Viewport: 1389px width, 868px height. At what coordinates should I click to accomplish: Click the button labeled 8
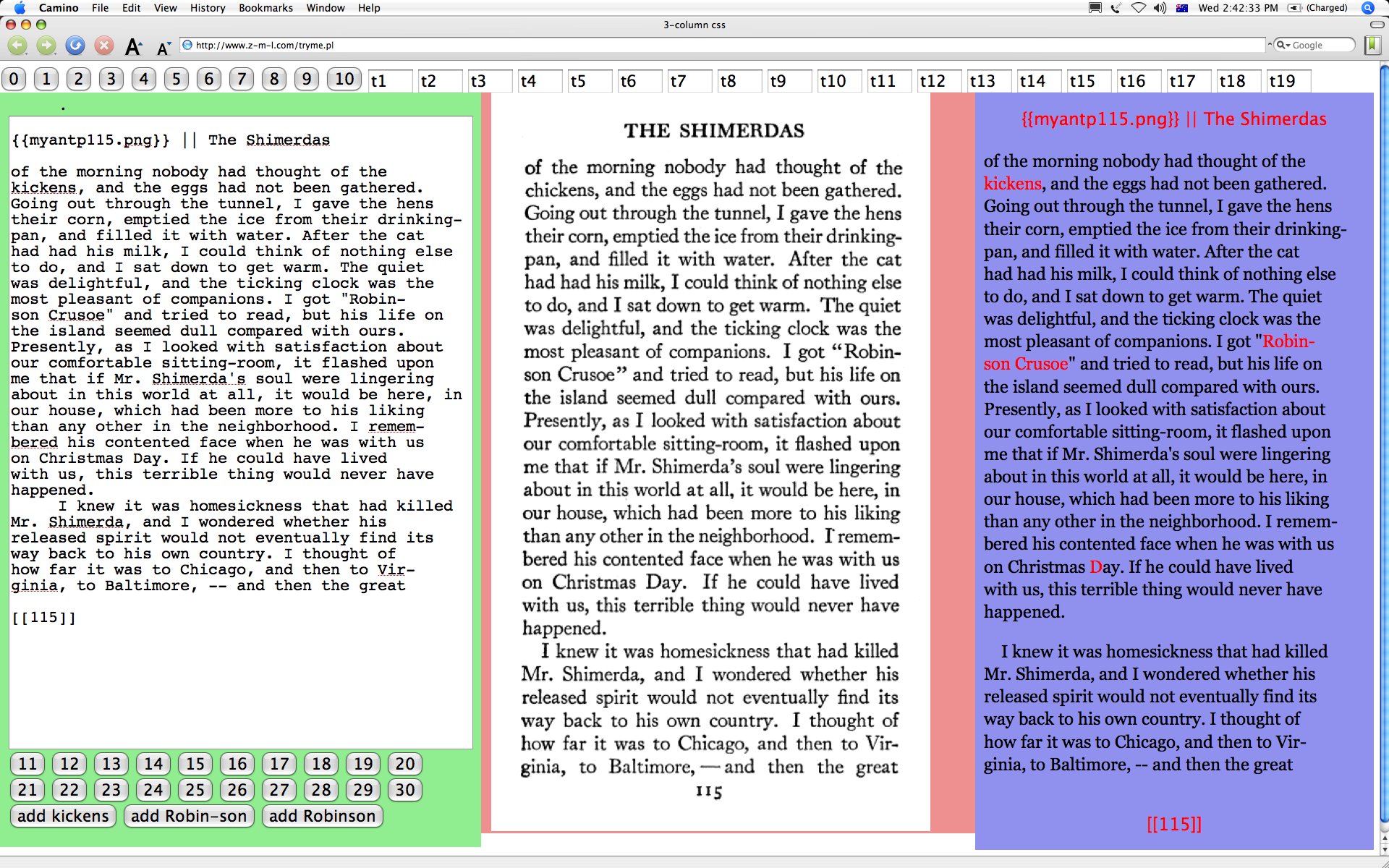click(273, 79)
